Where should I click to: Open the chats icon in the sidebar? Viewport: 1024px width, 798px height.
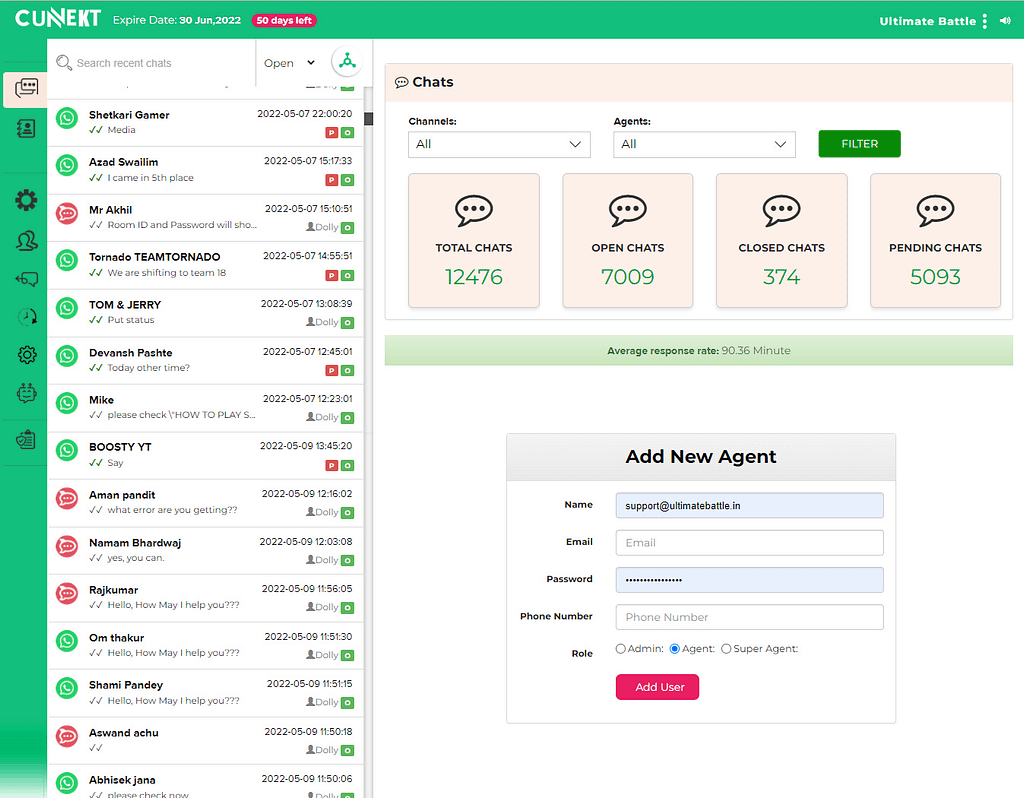click(x=27, y=88)
